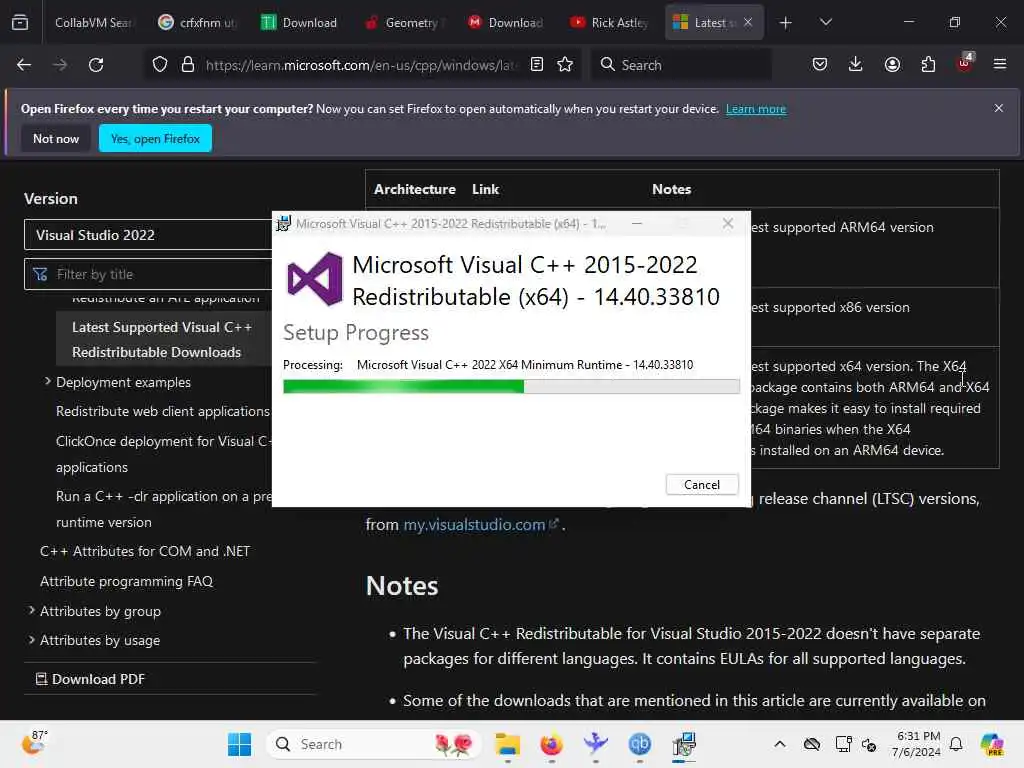Open ClickOnce deployment for Visual C++ applications
Image resolution: width=1024 pixels, height=768 pixels.
click(163, 454)
